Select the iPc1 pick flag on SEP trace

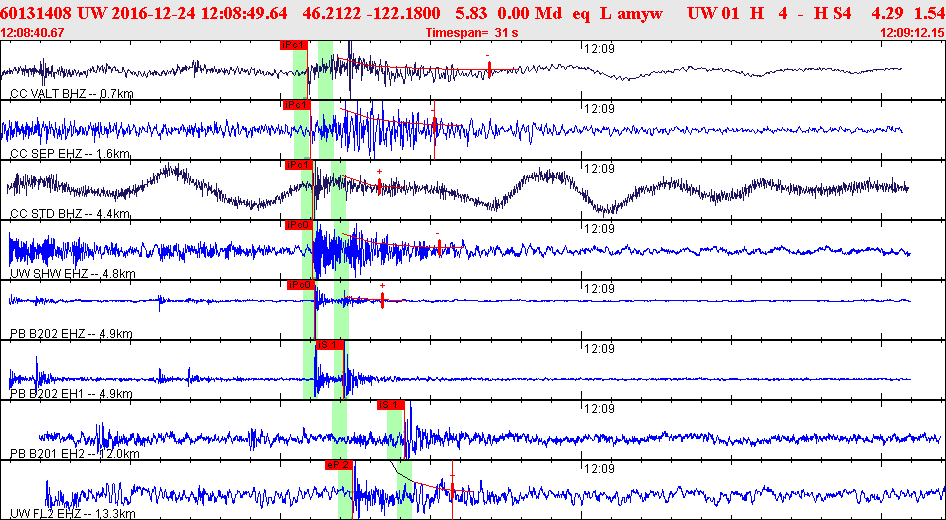point(296,105)
